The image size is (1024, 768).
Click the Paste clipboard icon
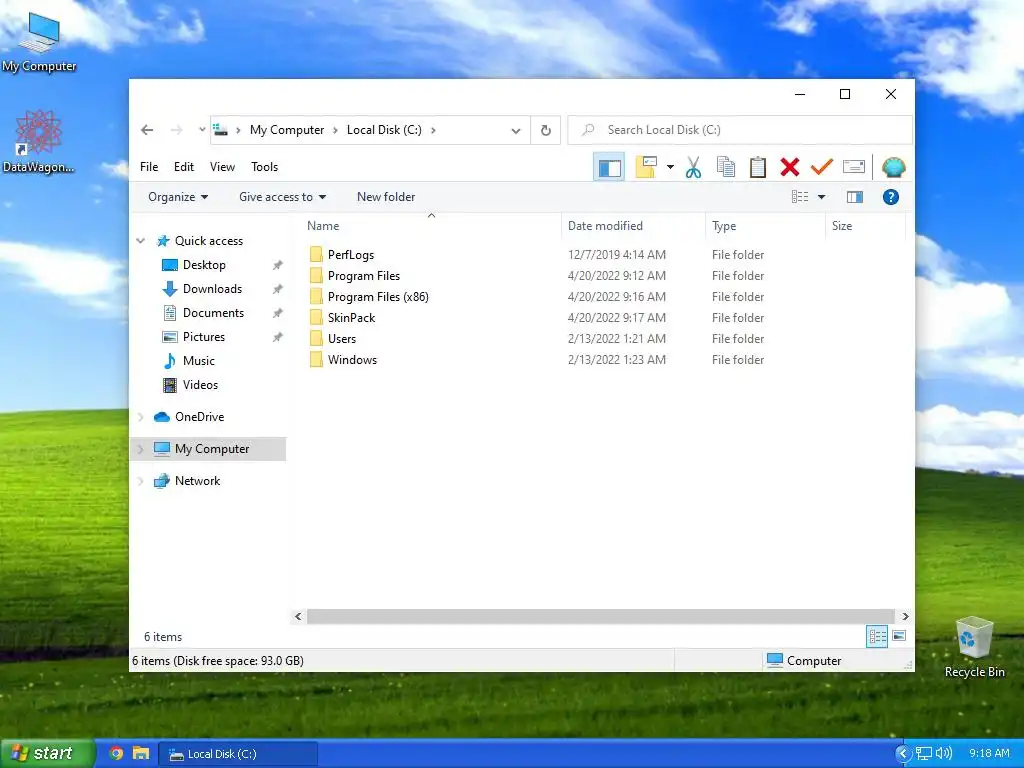pos(758,167)
